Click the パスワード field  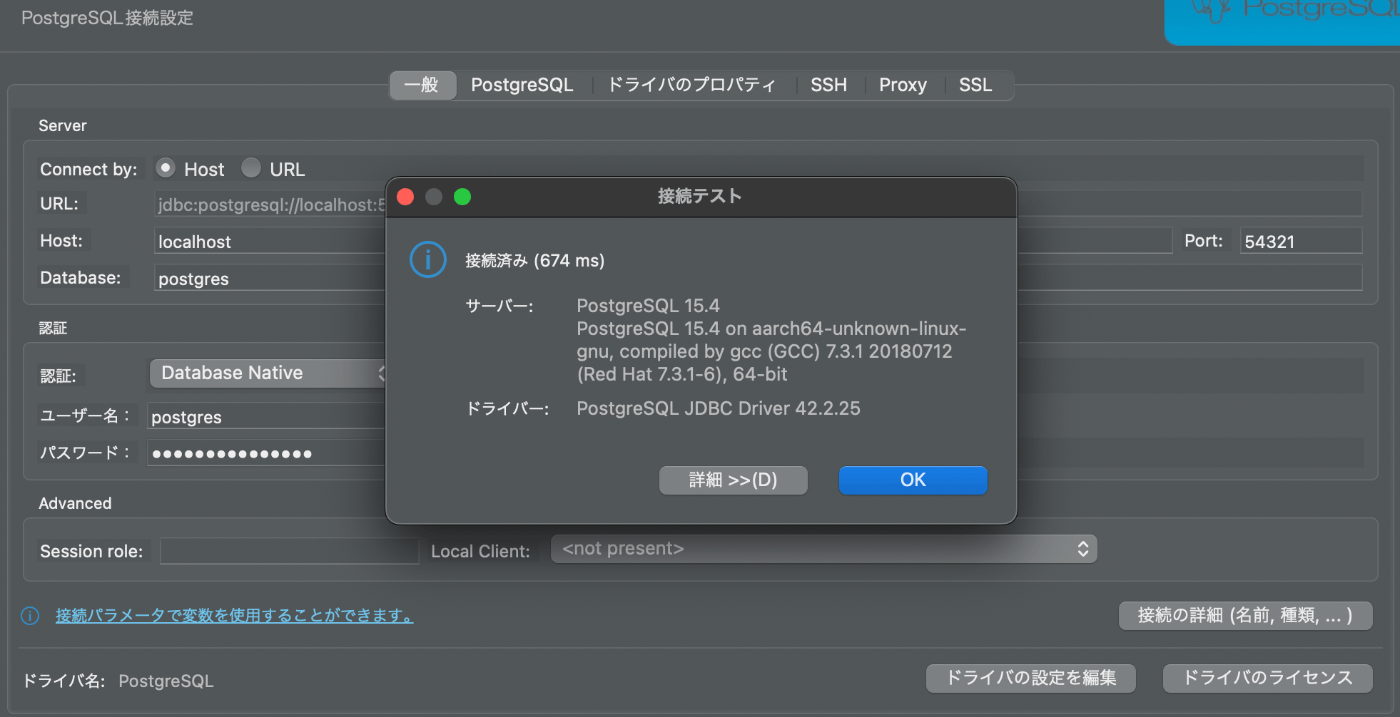(x=268, y=453)
